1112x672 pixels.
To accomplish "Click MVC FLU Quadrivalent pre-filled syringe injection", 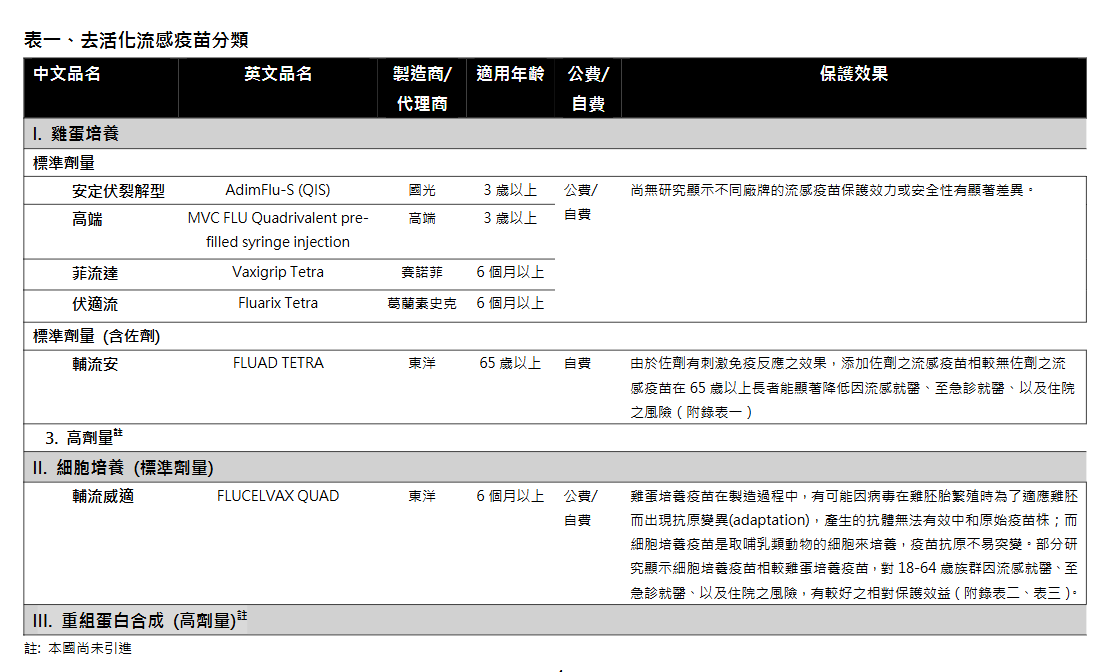I will (278, 230).
